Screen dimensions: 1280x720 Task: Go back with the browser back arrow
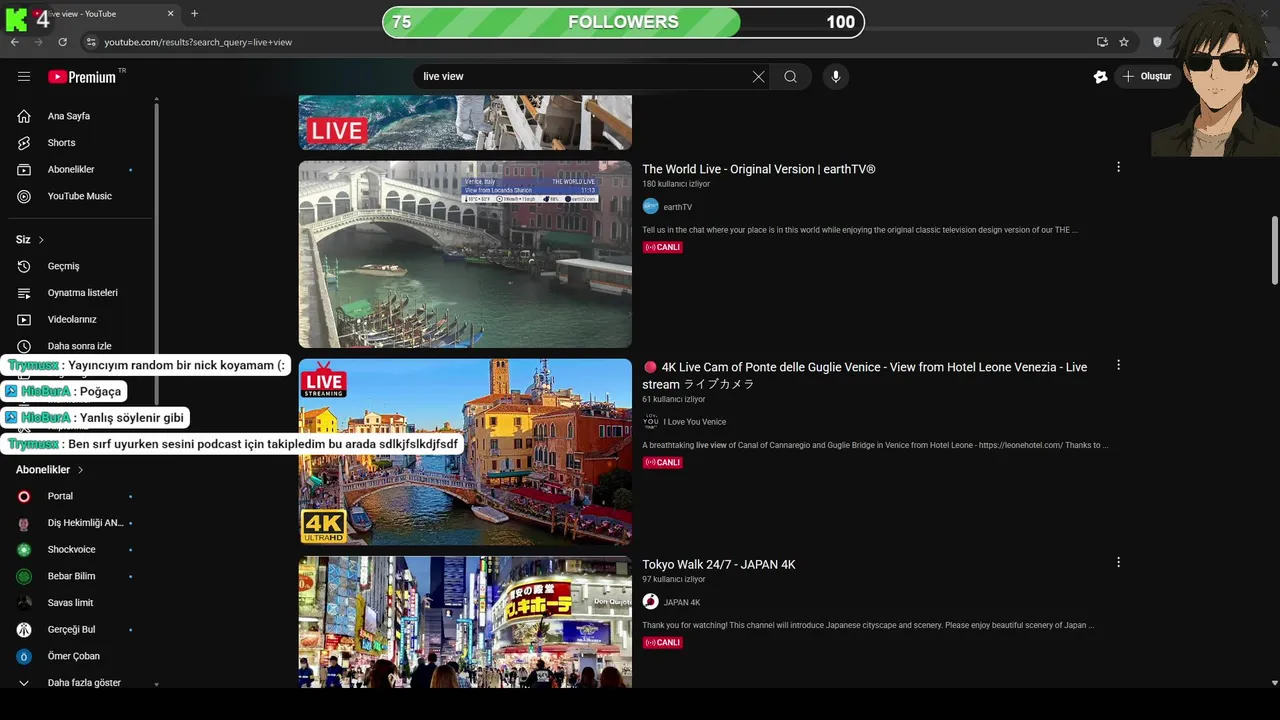click(15, 42)
